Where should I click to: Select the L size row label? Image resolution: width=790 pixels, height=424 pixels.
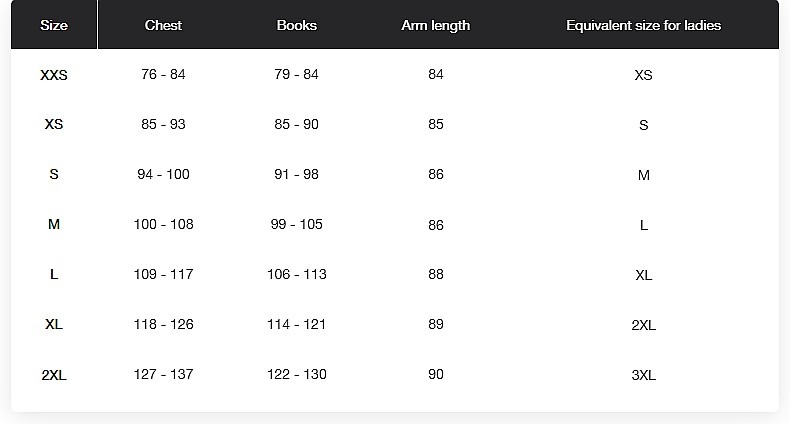tap(54, 274)
